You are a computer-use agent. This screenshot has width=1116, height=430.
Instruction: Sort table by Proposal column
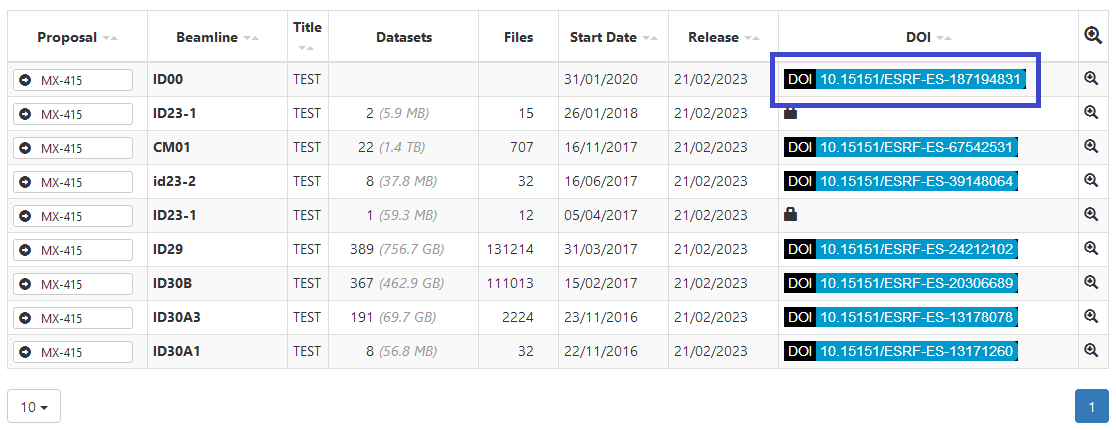110,38
